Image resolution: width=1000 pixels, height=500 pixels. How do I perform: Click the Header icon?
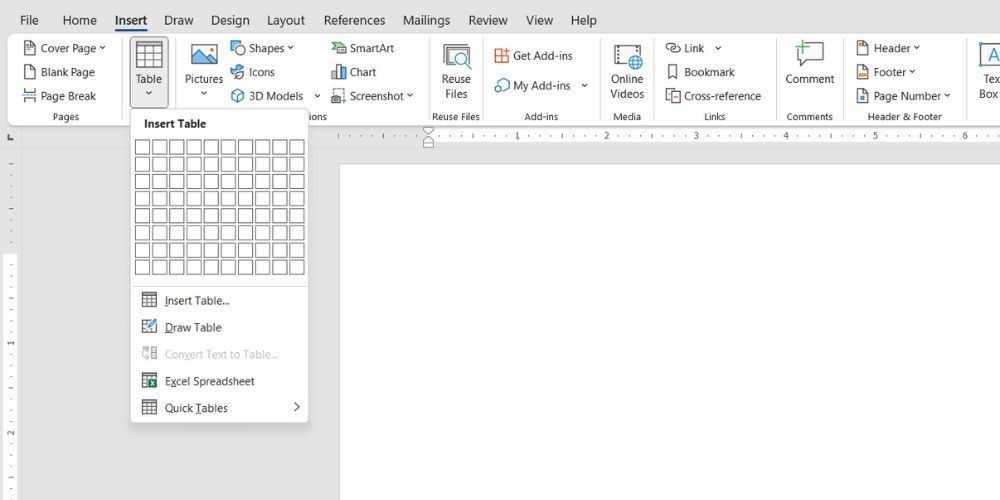click(x=862, y=48)
